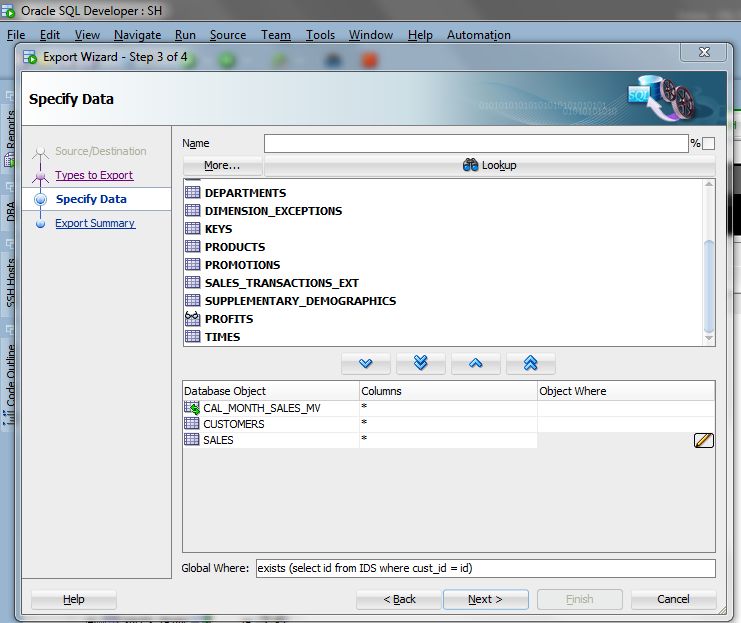Click the Database Object column header

[271, 391]
